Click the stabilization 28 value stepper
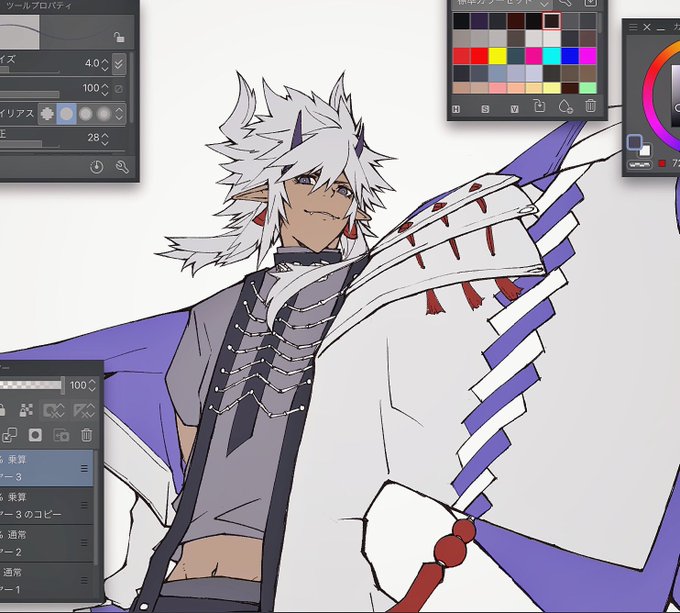This screenshot has width=680, height=613. point(105,139)
